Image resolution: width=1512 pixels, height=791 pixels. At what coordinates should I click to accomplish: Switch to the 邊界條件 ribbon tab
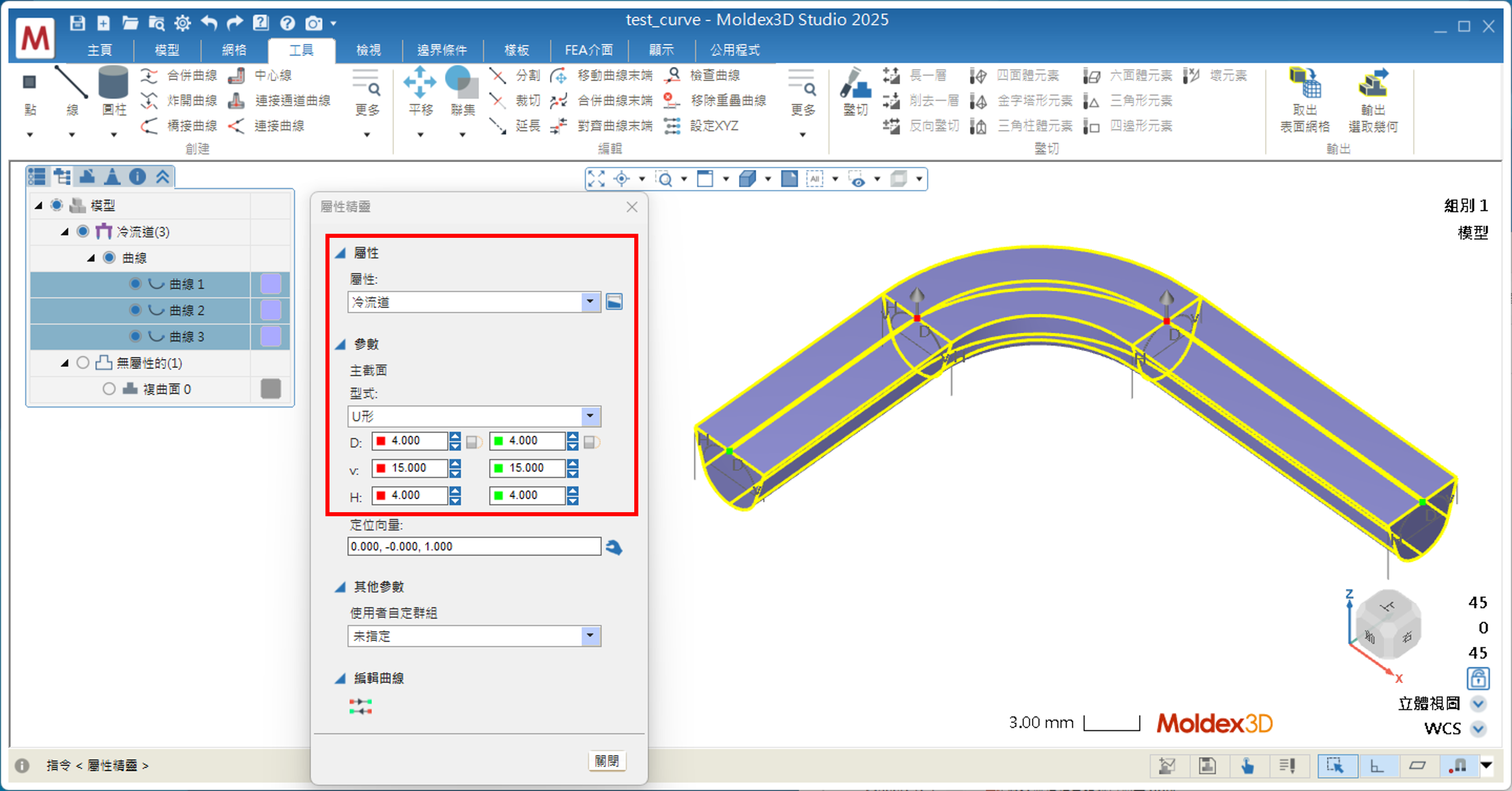point(442,50)
